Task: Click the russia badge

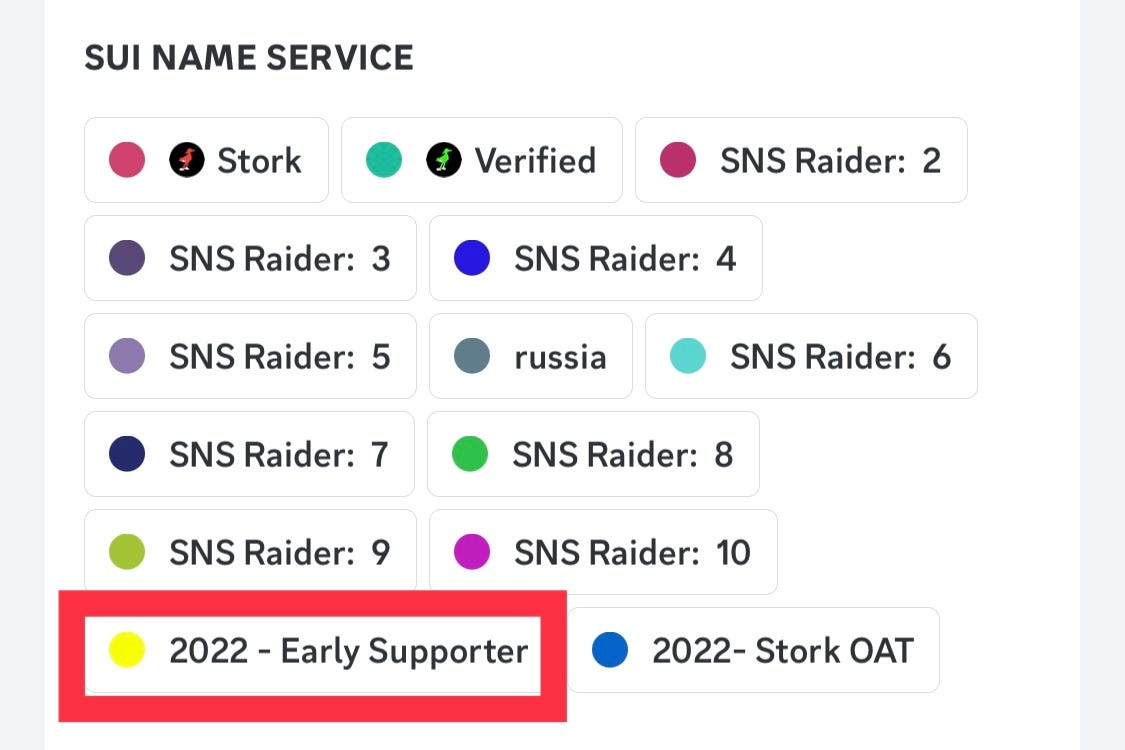Action: 530,356
